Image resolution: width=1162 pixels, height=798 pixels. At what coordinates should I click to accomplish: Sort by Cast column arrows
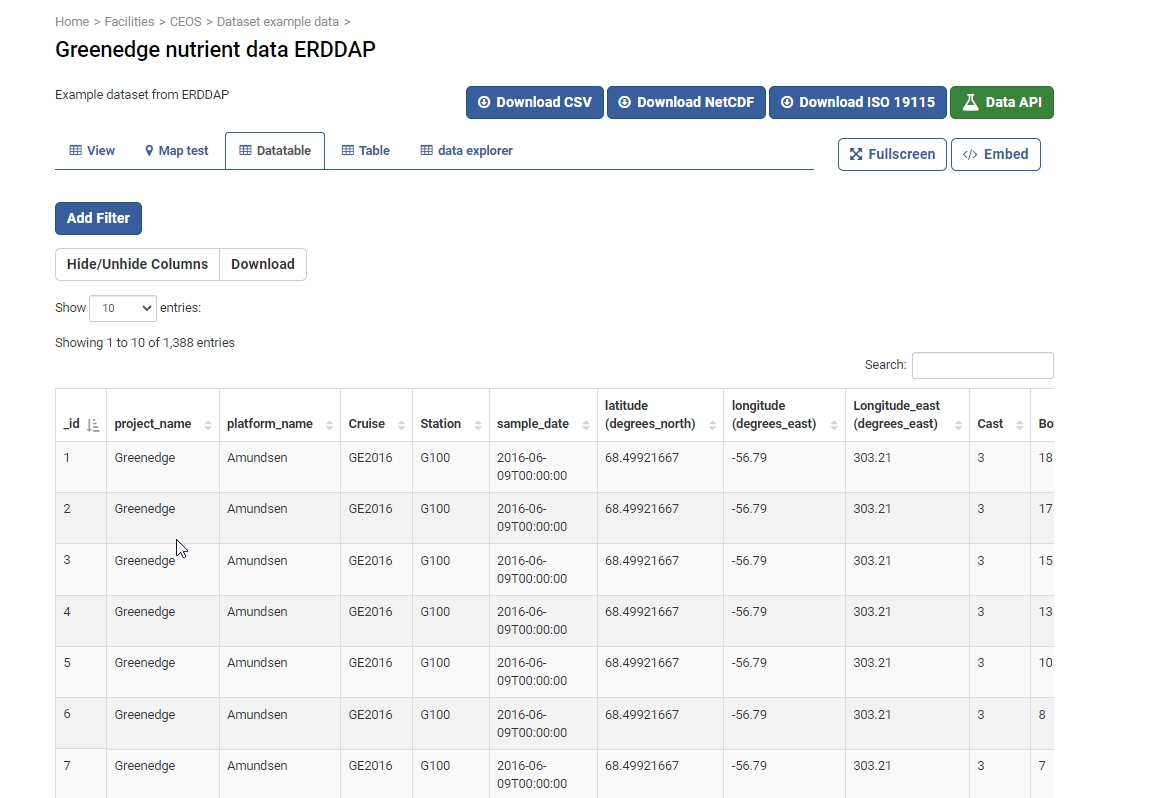[x=1019, y=425]
